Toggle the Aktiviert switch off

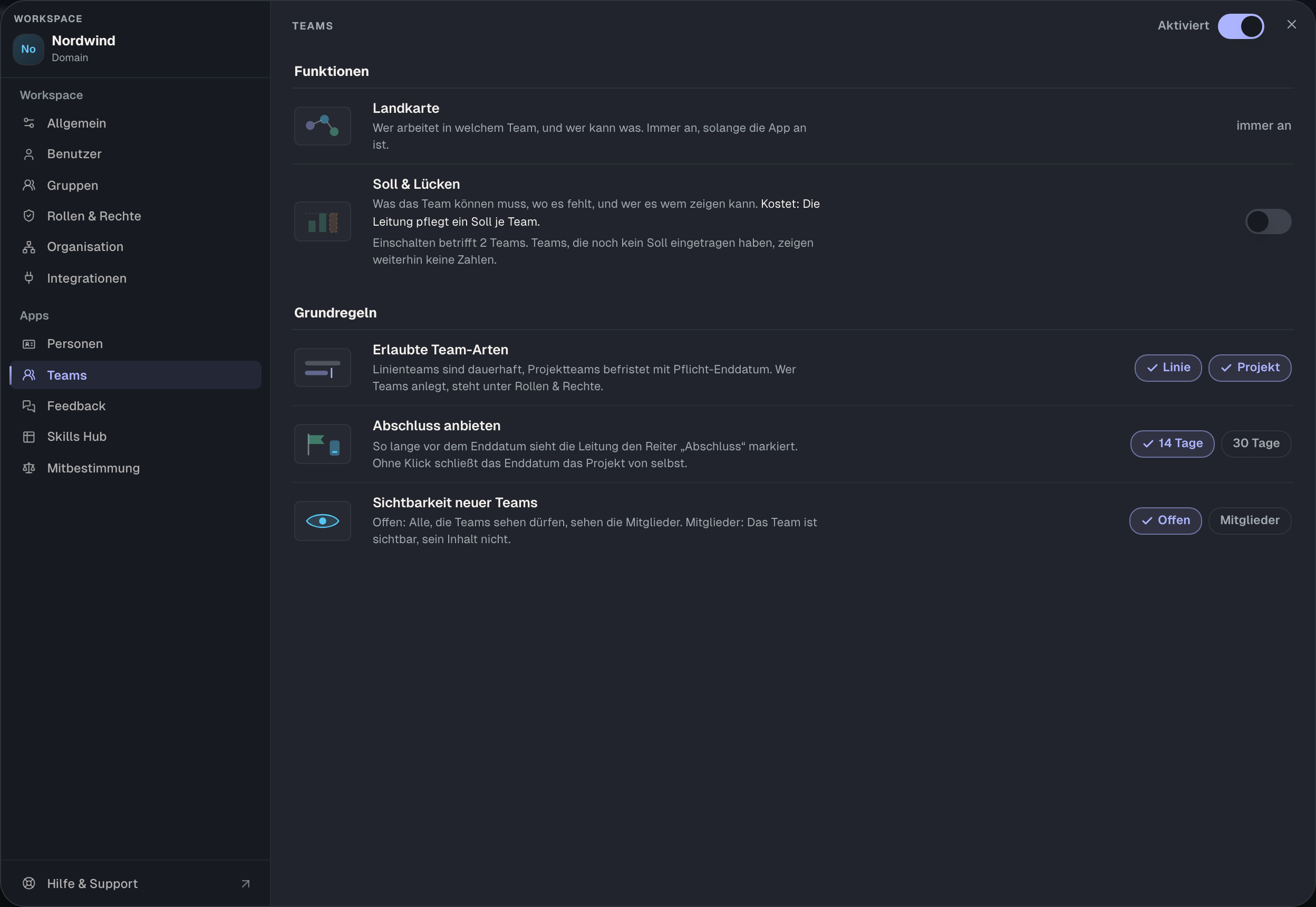tap(1241, 26)
